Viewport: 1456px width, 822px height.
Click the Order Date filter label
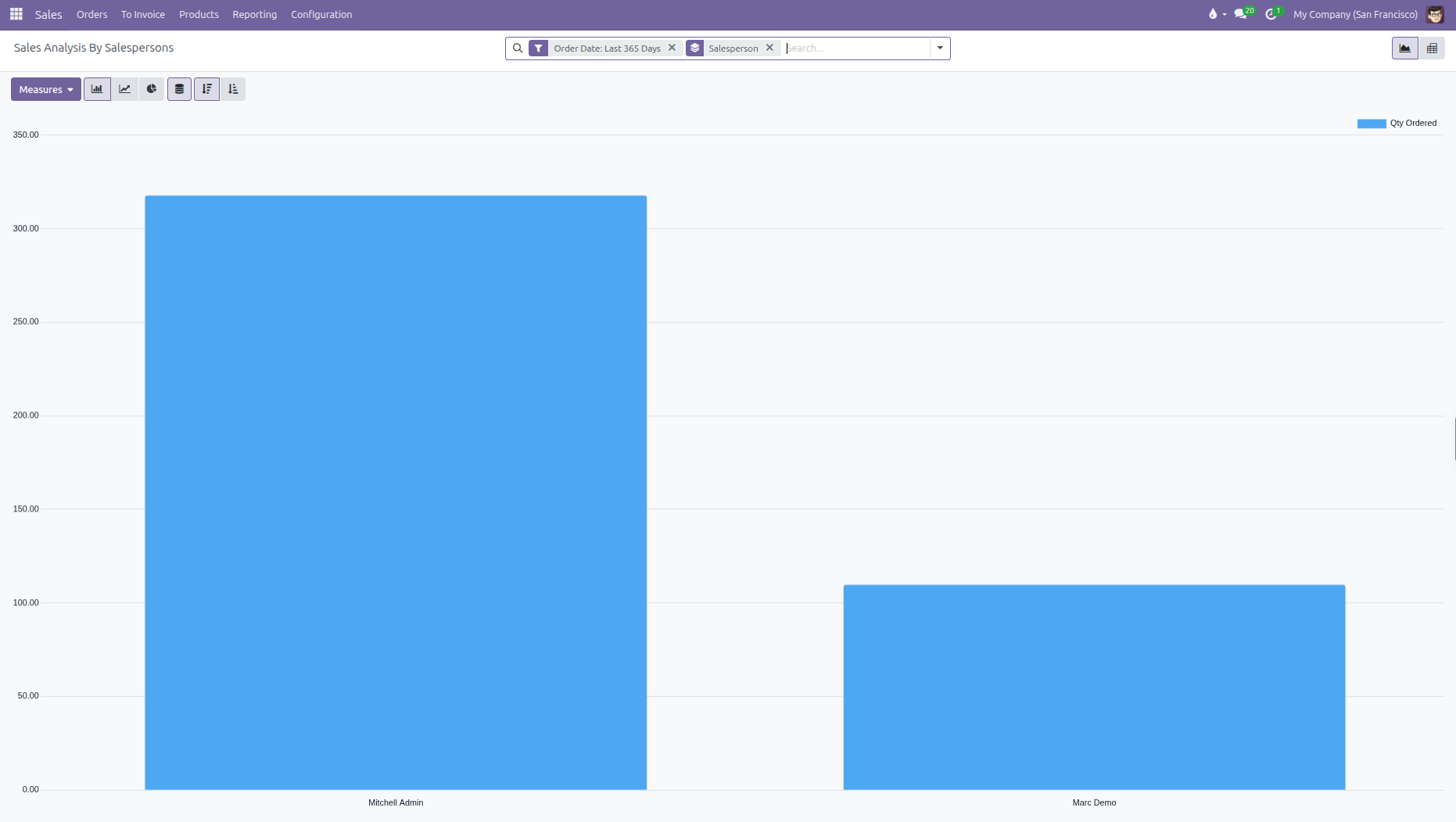click(607, 48)
